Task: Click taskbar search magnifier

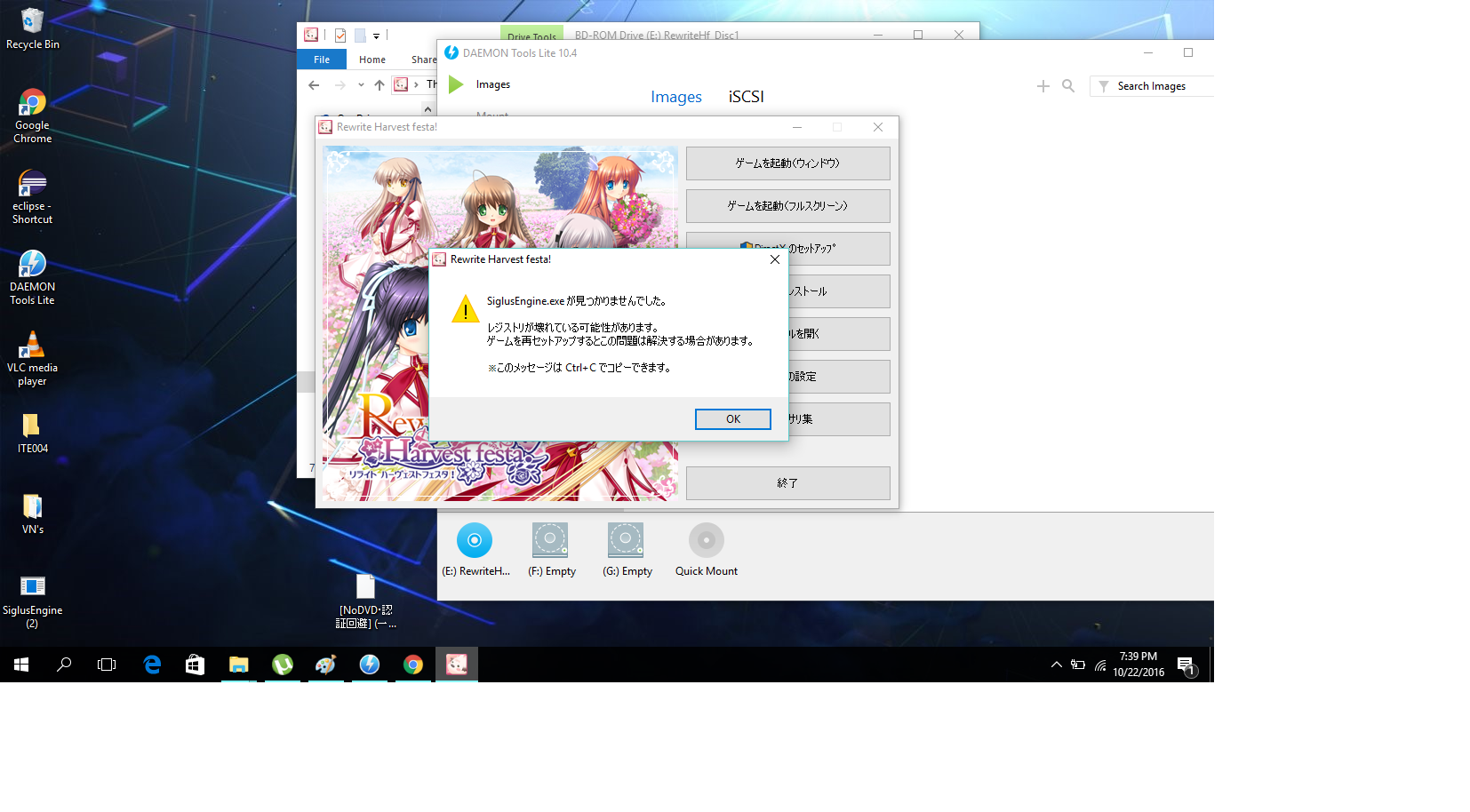Action: coord(64,665)
